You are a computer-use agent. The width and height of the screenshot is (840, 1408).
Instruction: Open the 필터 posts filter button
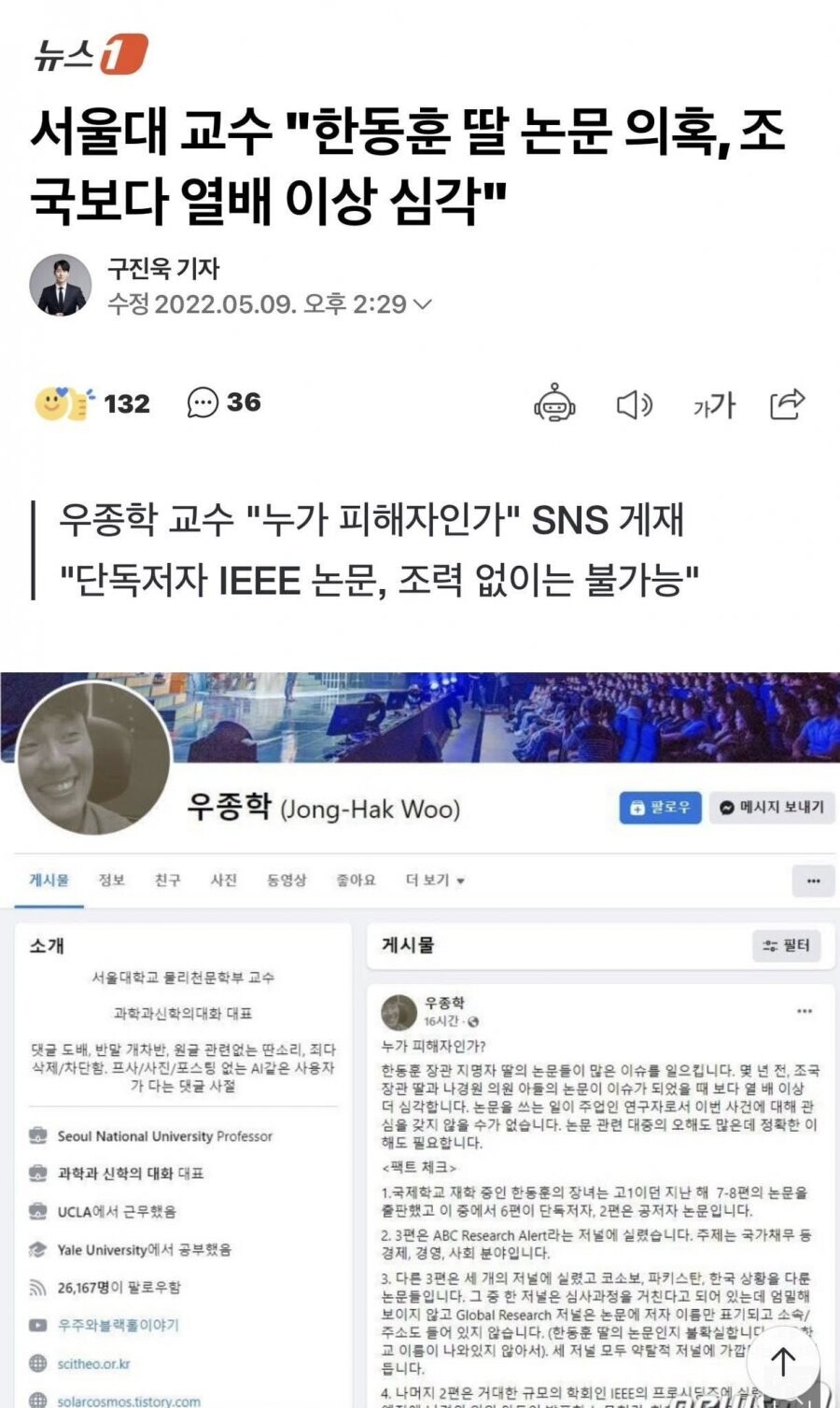click(787, 946)
